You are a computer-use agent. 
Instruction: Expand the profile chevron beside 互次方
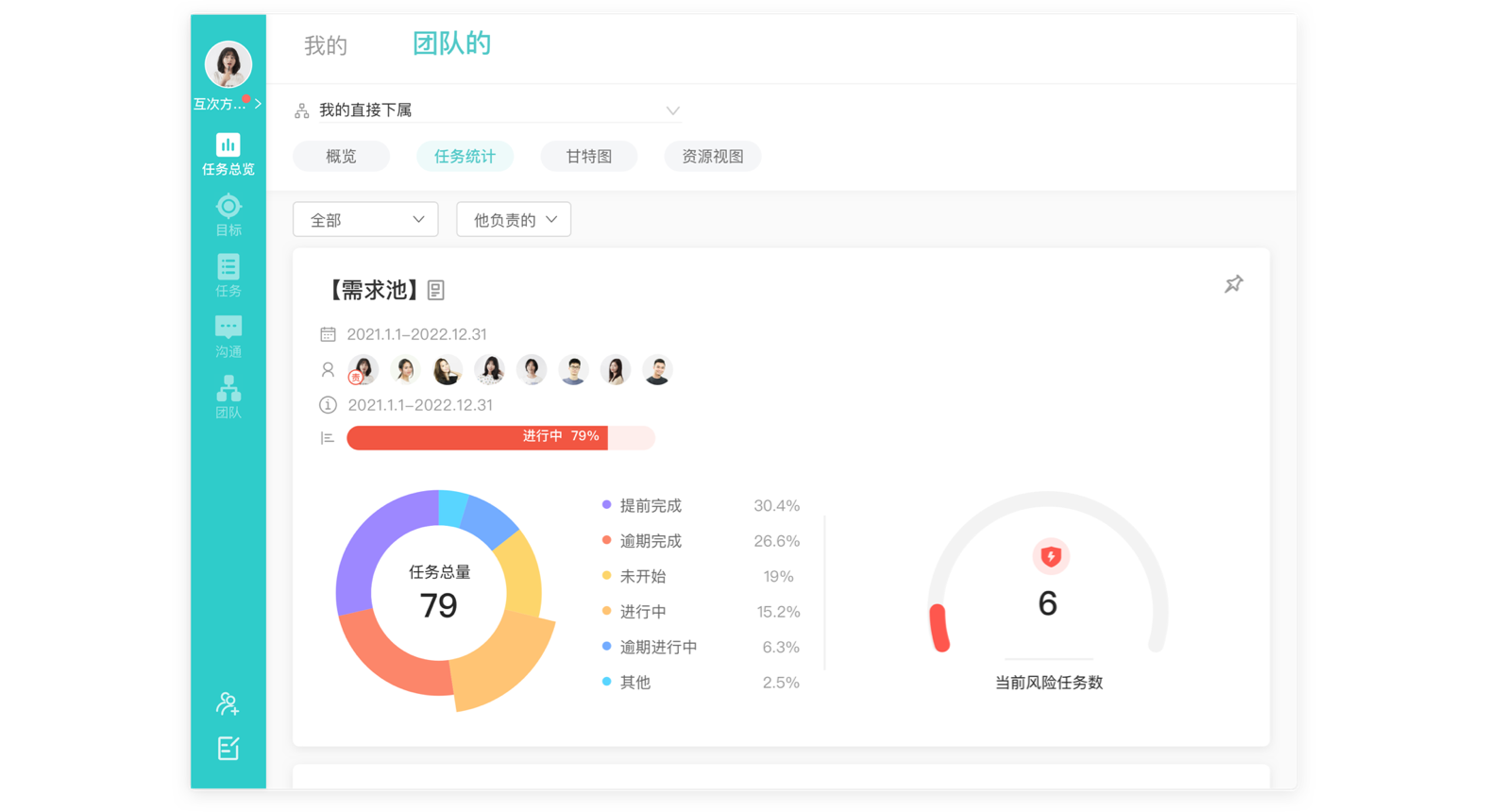(x=258, y=104)
